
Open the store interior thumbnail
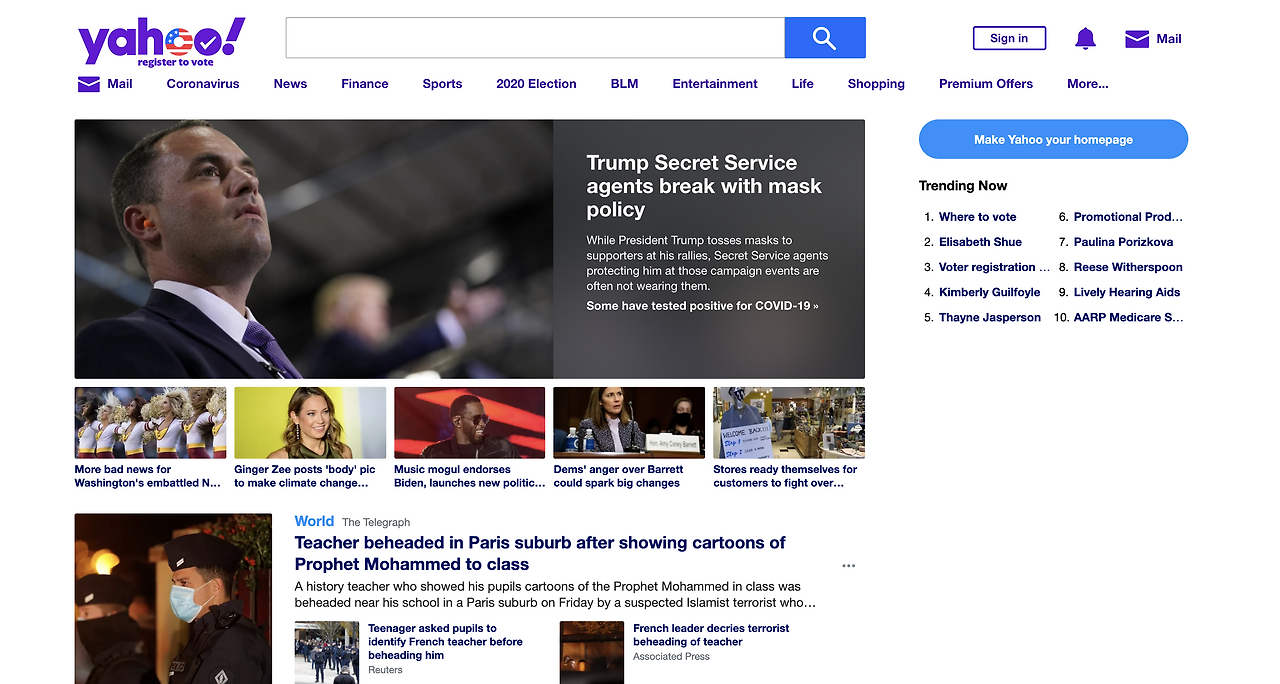tap(789, 423)
